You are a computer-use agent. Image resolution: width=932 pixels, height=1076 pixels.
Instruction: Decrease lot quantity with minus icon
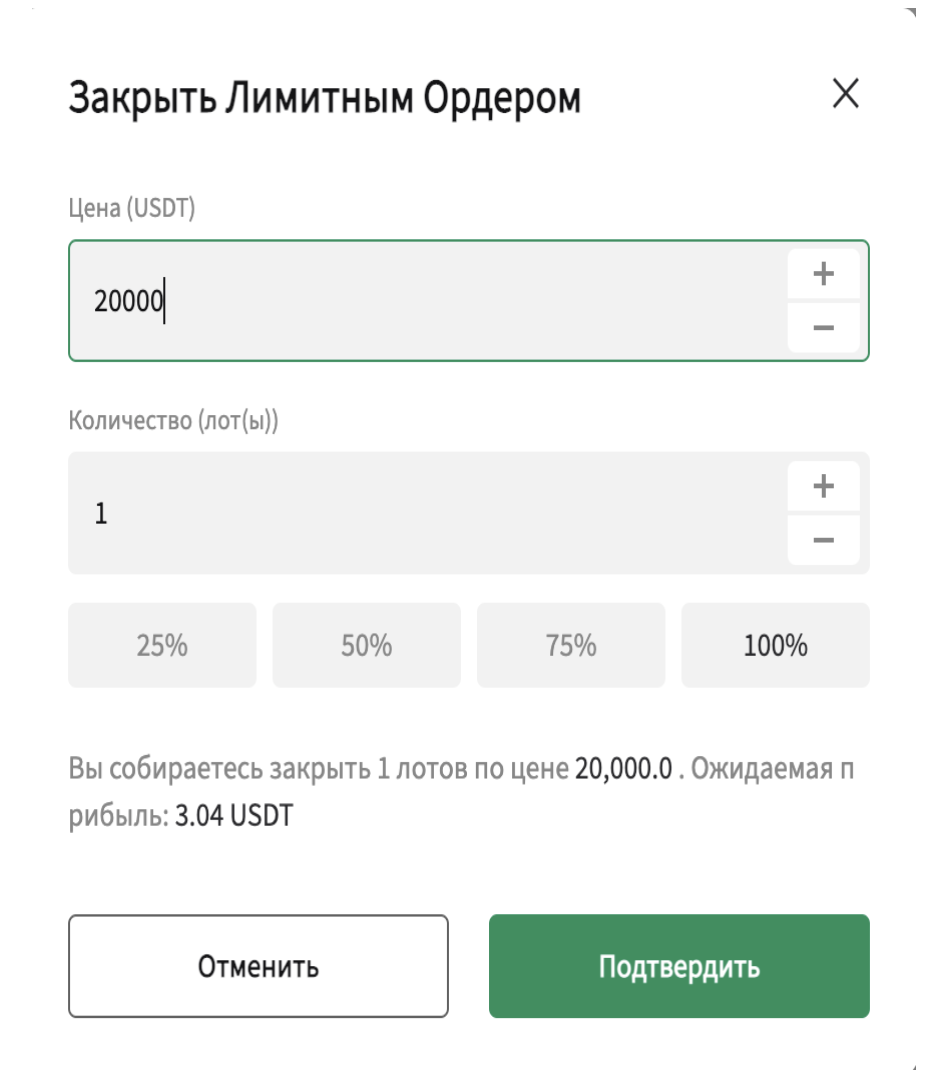click(x=824, y=540)
